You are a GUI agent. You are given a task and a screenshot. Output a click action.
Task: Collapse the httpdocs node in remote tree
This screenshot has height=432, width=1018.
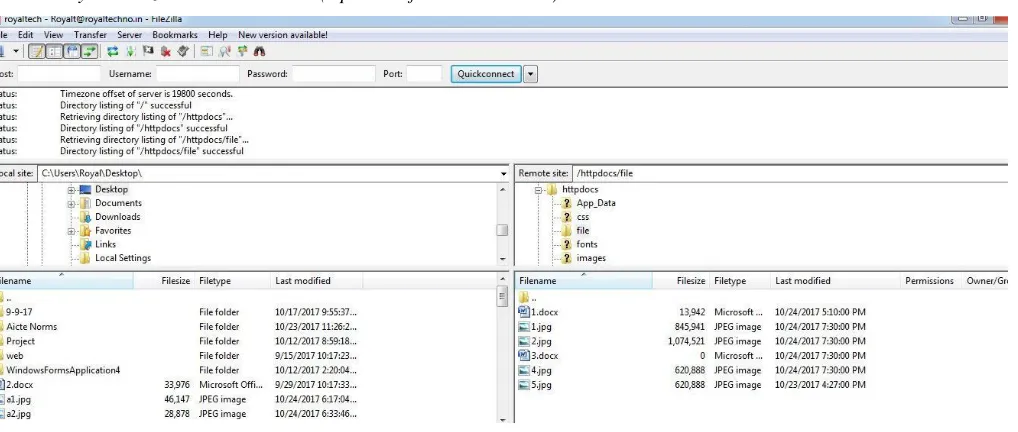[x=538, y=190]
